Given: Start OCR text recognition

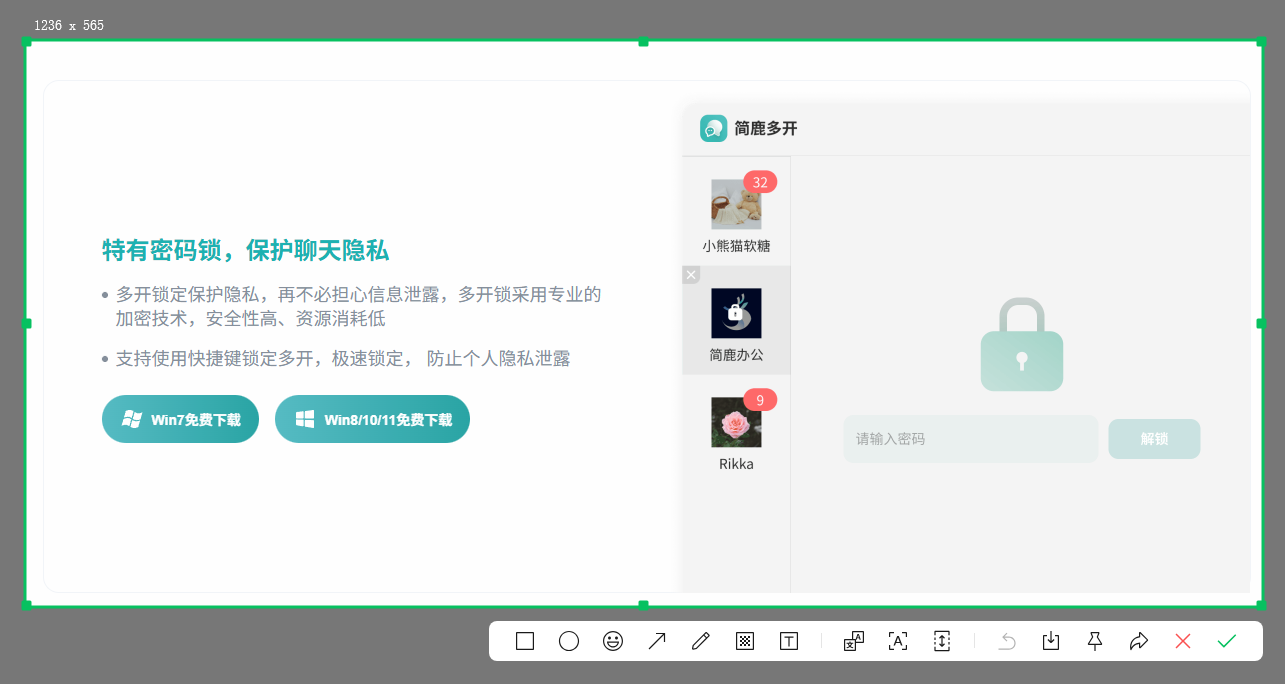Looking at the screenshot, I should tap(897, 641).
